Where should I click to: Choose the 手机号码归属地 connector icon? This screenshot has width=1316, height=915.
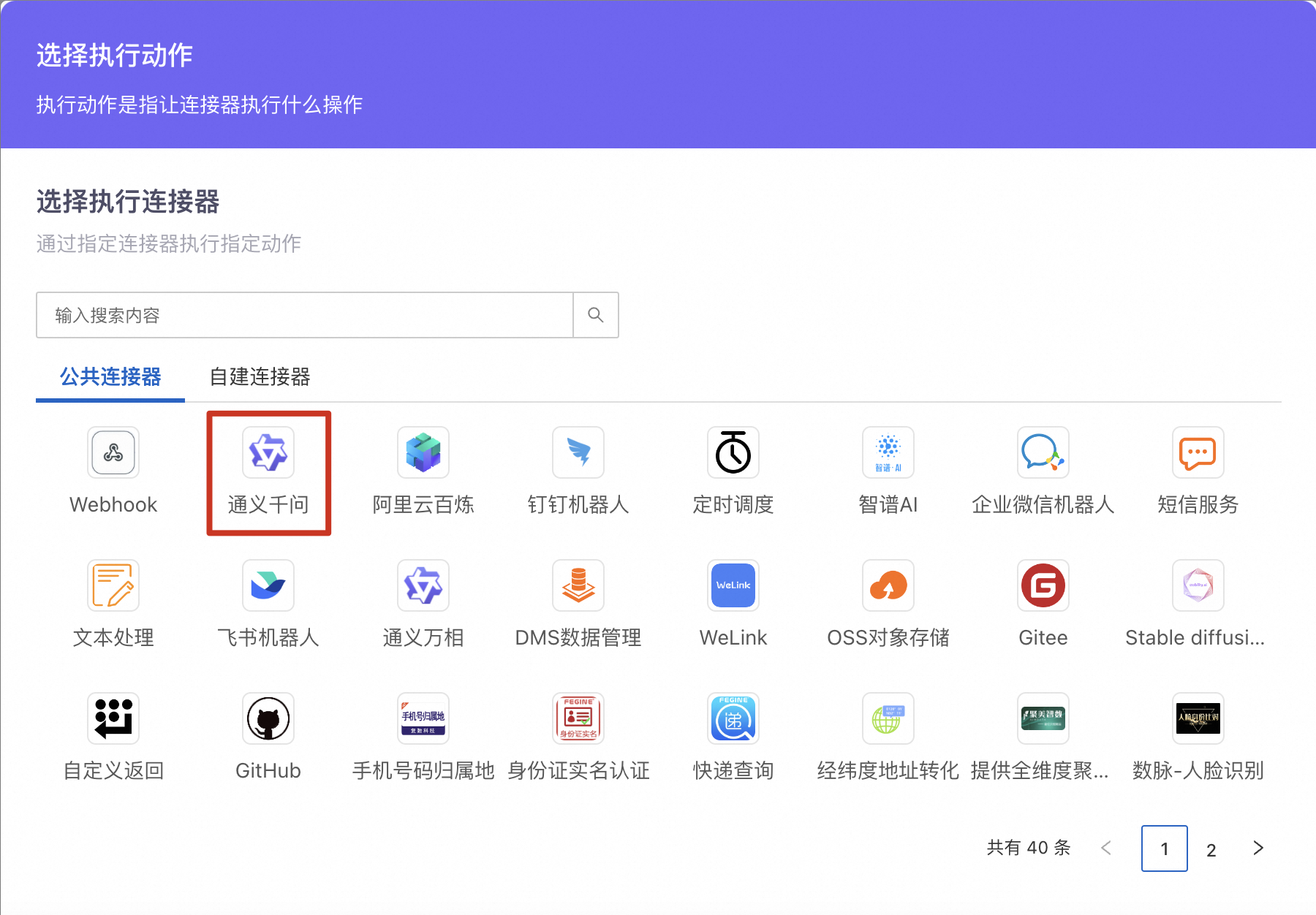[423, 718]
